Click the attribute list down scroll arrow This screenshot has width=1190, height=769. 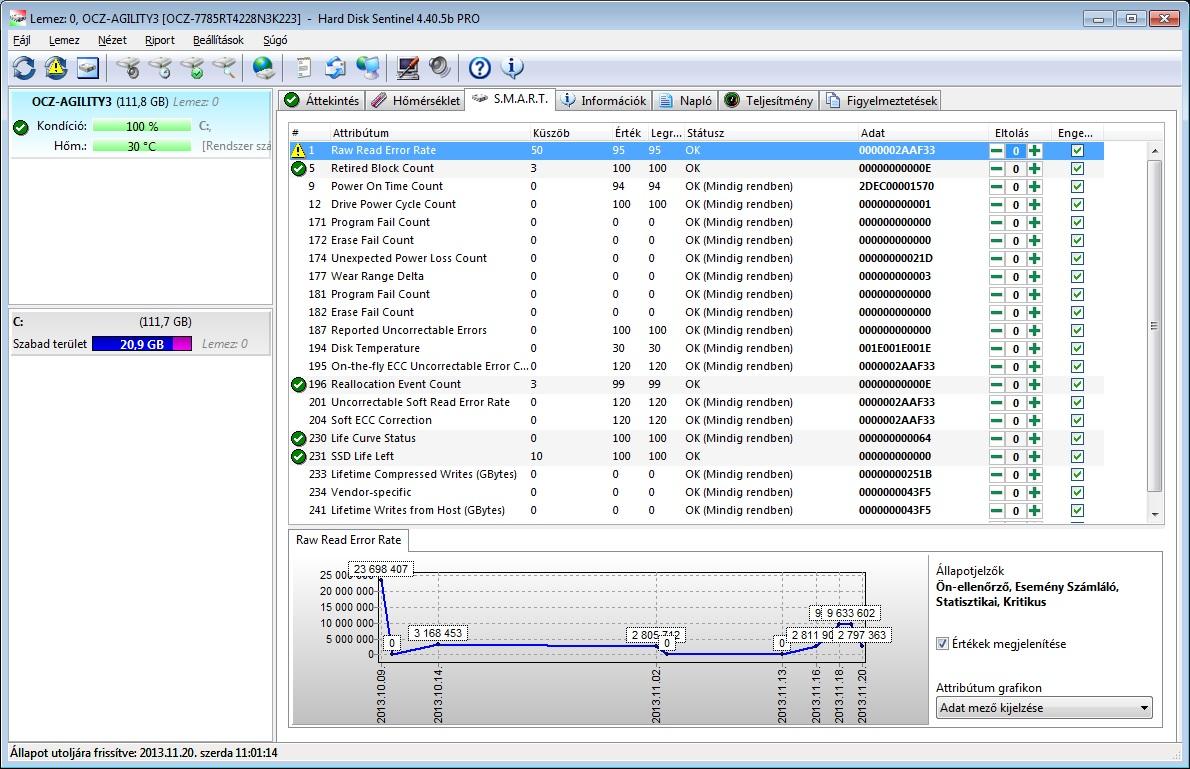pyautogui.click(x=1154, y=515)
